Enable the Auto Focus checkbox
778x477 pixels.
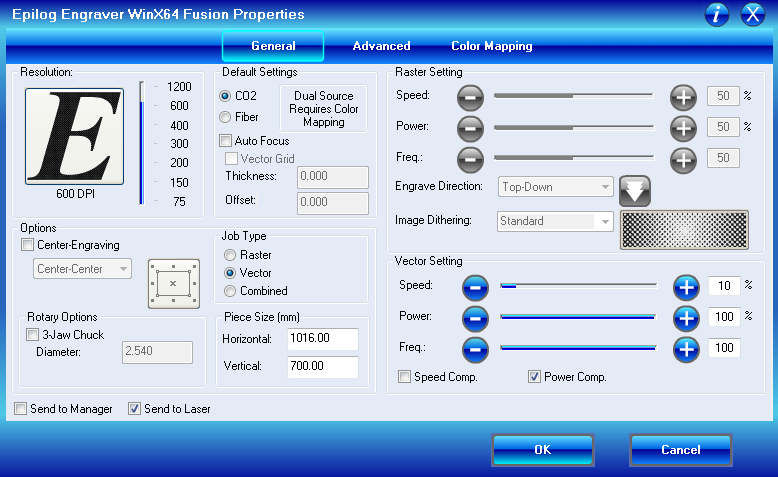point(226,141)
